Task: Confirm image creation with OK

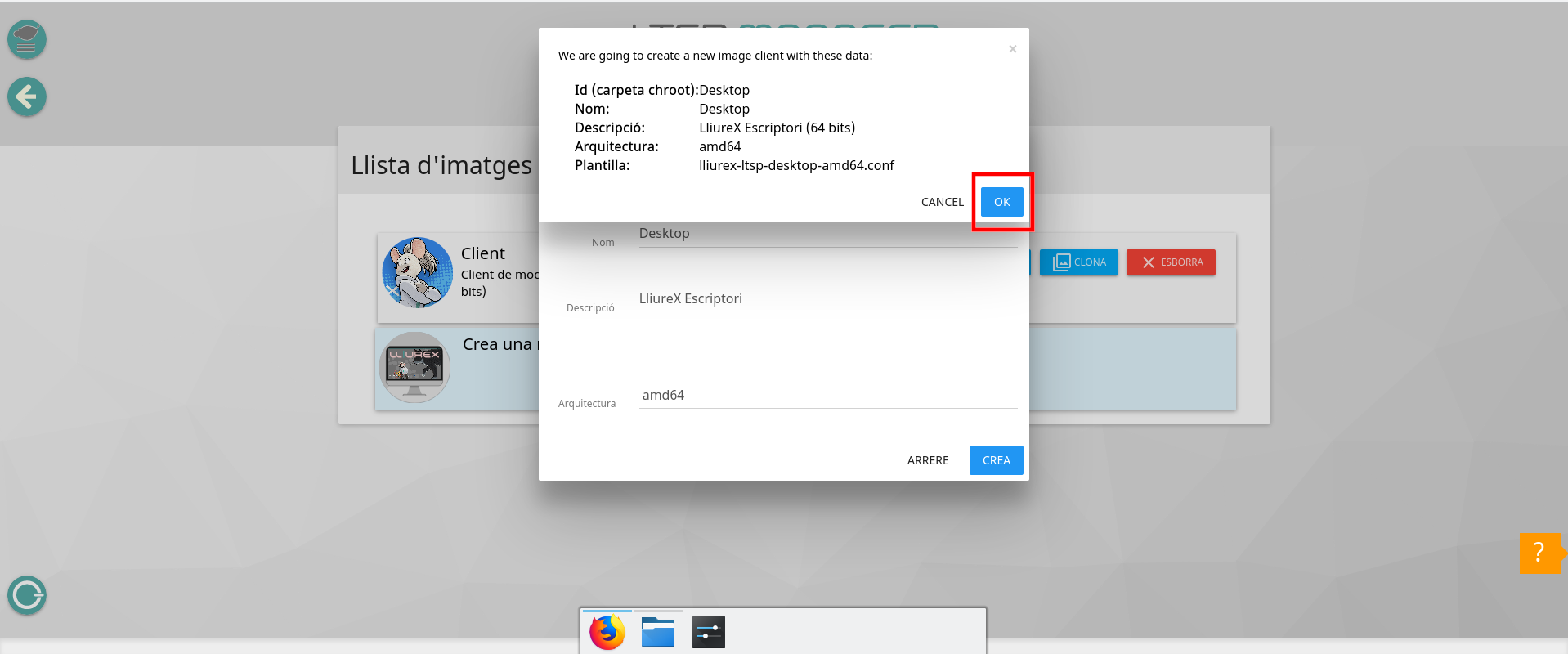Action: 1001,202
